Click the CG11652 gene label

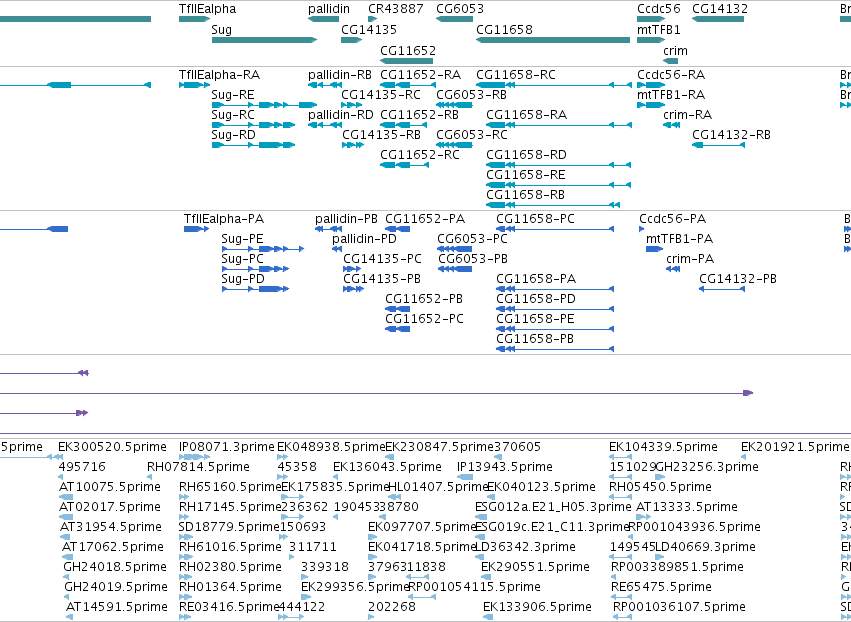click(x=408, y=50)
